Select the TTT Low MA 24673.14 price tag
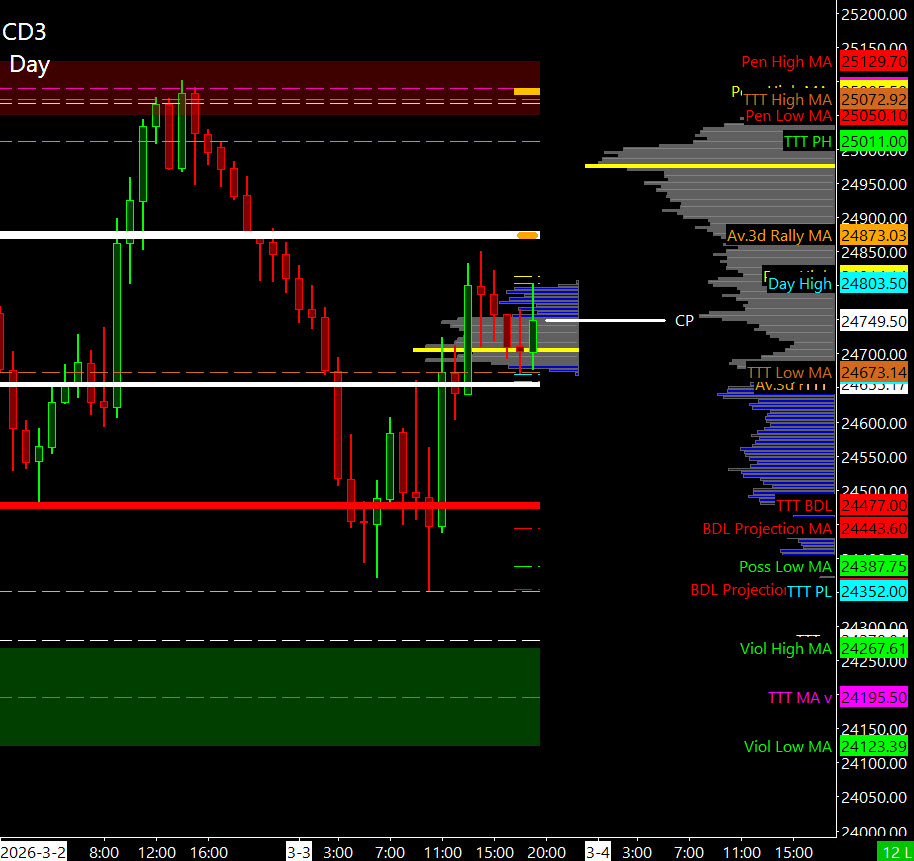Viewport: 914px width, 861px height. [873, 372]
